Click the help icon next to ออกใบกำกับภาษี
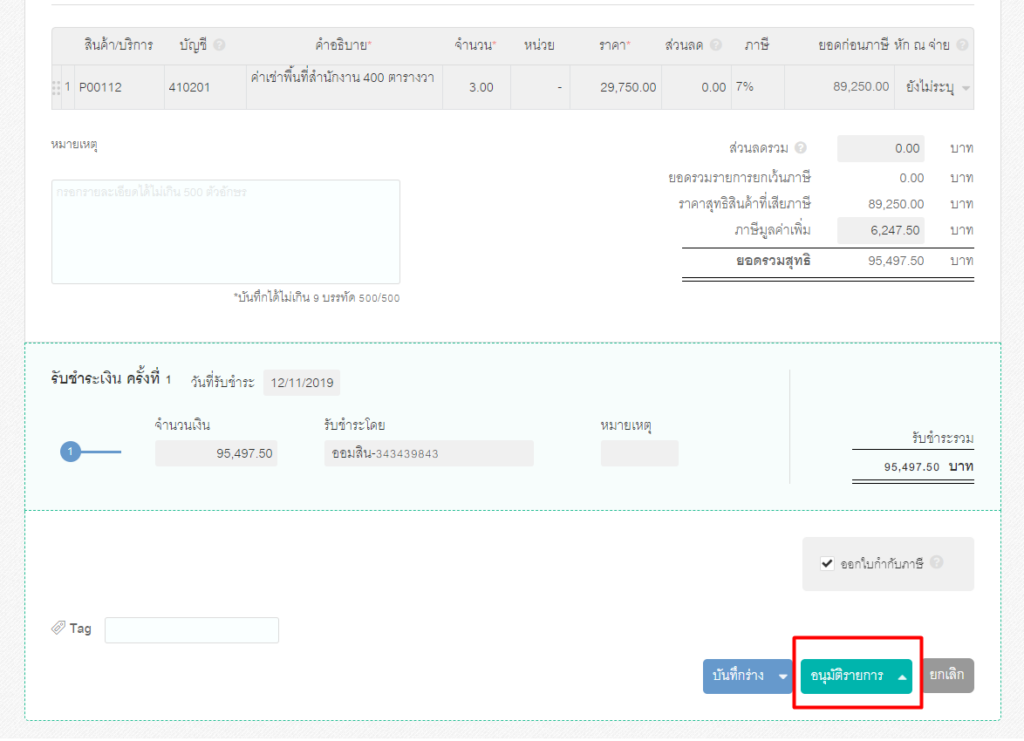 pos(936,563)
